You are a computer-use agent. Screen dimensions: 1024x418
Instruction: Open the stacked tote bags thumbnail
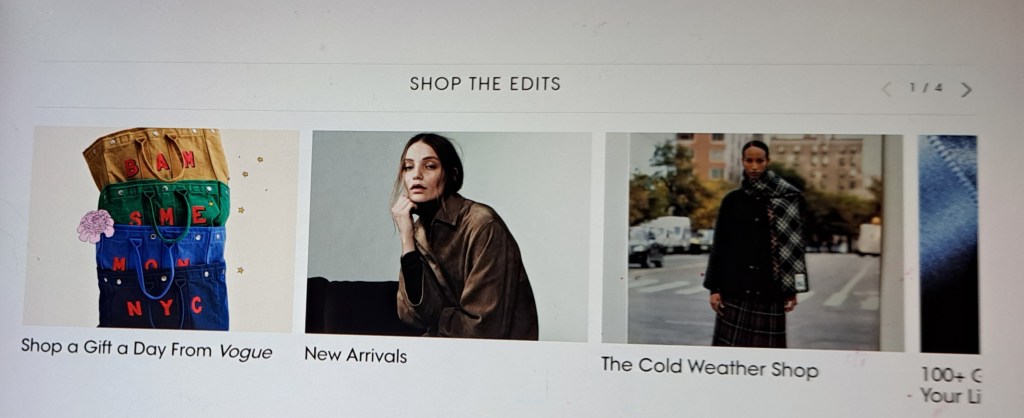pyautogui.click(x=161, y=229)
